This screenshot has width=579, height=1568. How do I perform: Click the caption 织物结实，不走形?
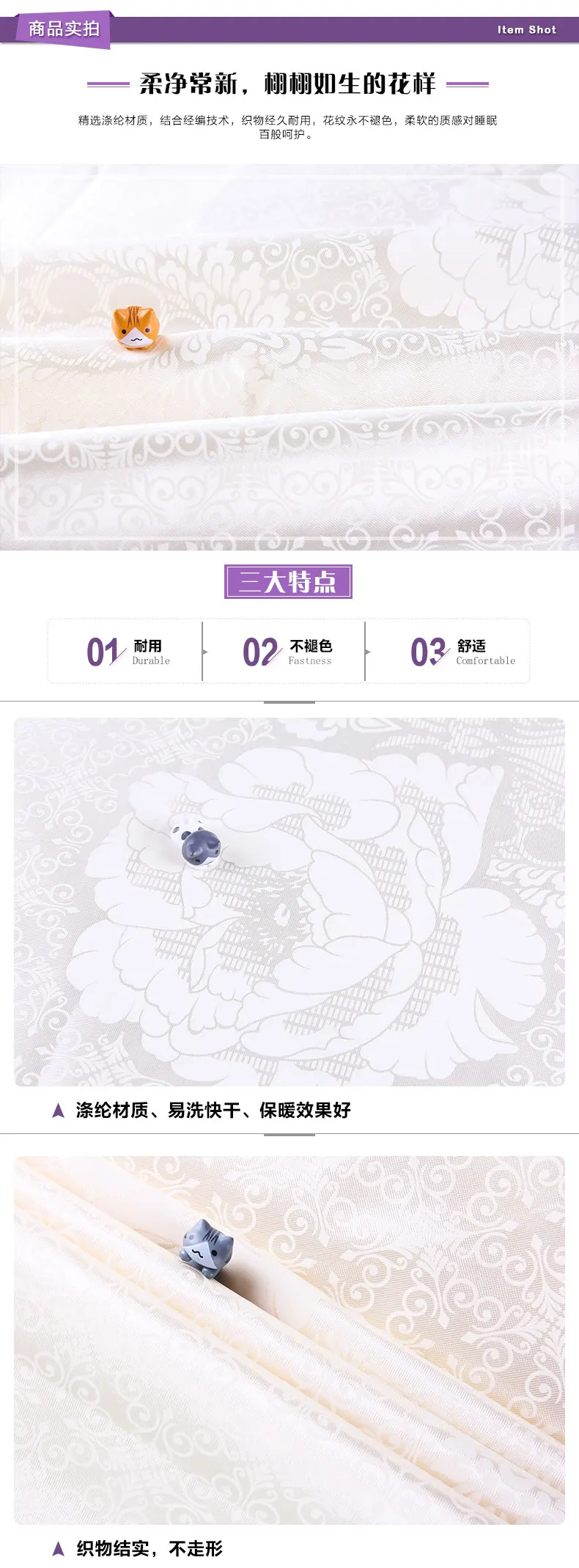click(x=150, y=1548)
